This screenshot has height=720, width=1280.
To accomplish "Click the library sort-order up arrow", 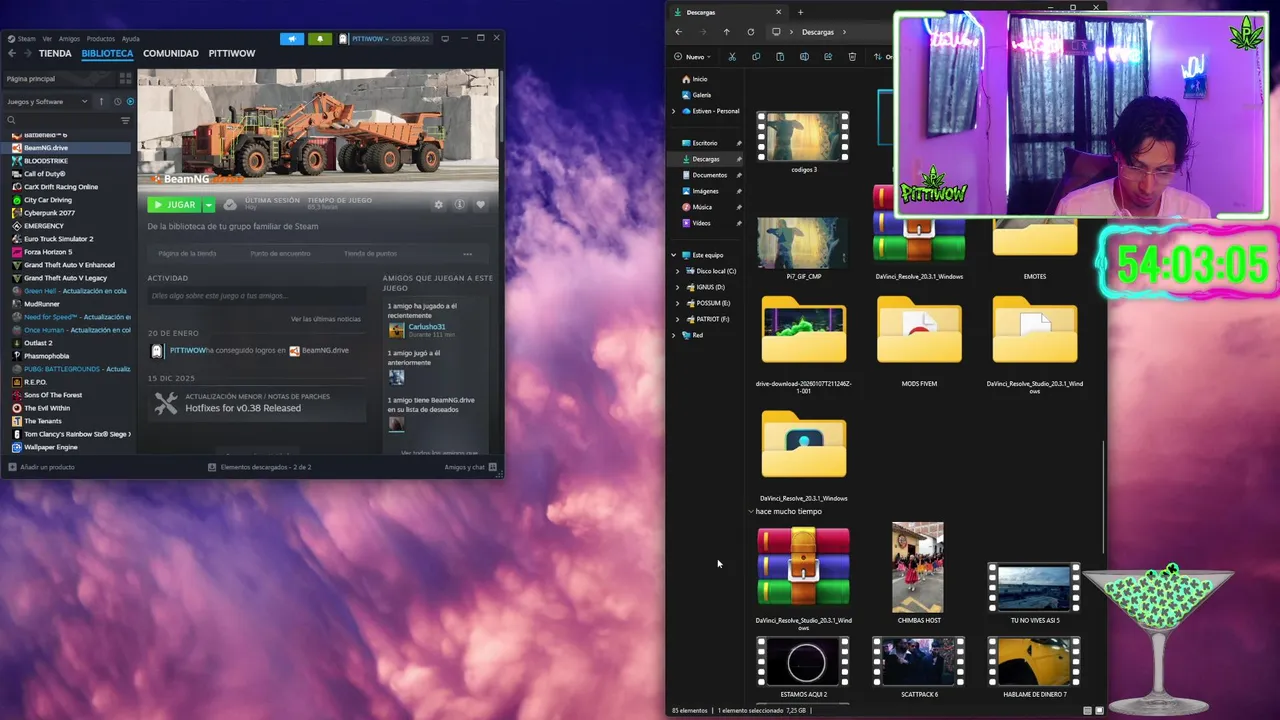I will click(x=101, y=101).
